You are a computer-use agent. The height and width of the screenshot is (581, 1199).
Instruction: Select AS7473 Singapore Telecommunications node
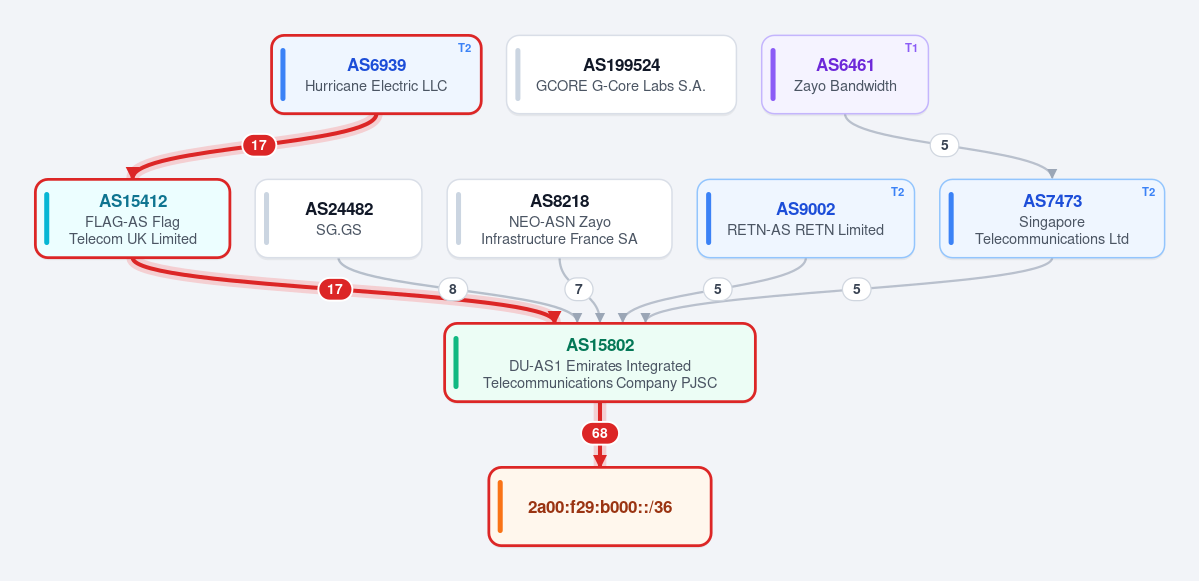(1052, 219)
